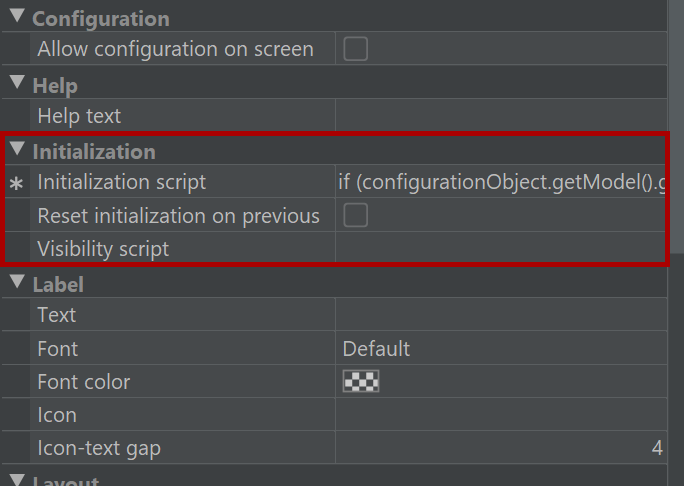Collapse the Help section triangle
The height and width of the screenshot is (486, 684).
pos(17,82)
